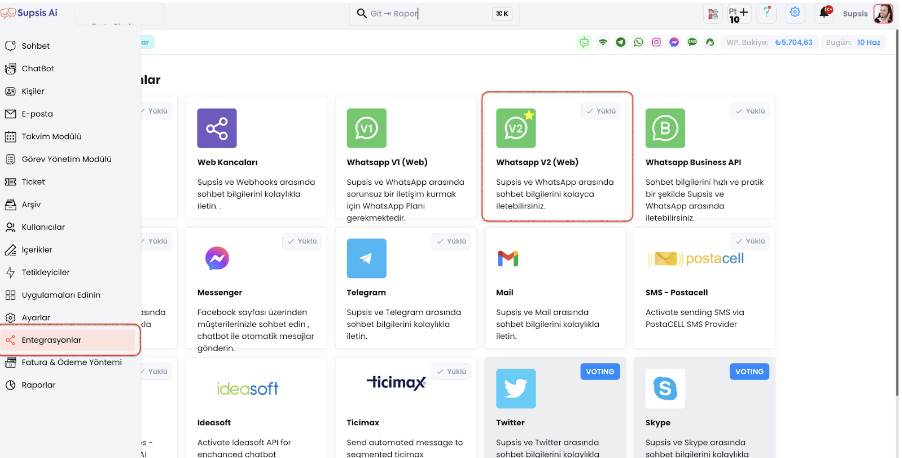
Task: Open the Messenger integration card
Action: point(257,288)
